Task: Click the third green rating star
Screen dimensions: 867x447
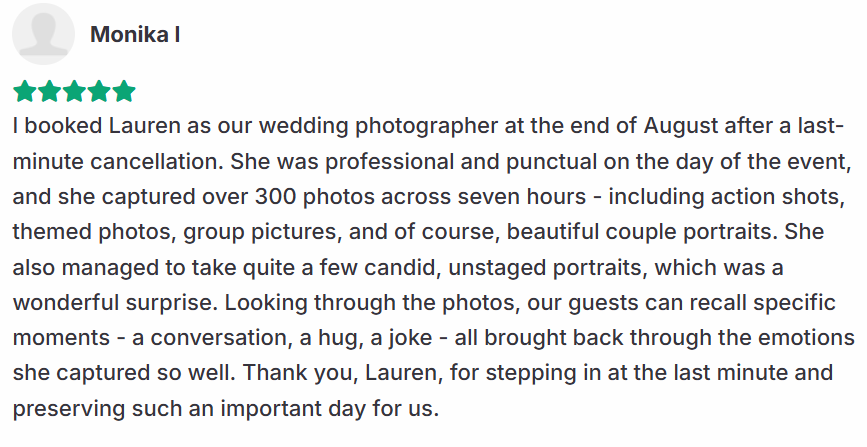Action: (74, 92)
